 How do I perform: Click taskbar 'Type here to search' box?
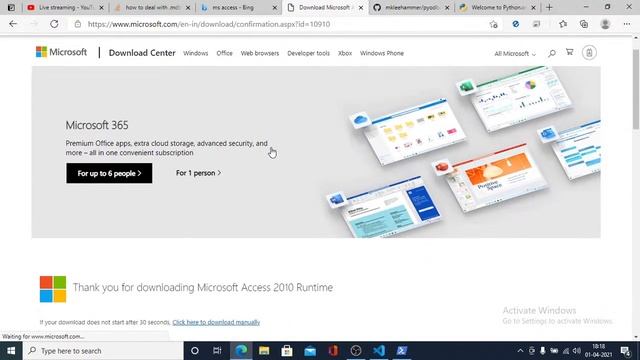(x=103, y=351)
